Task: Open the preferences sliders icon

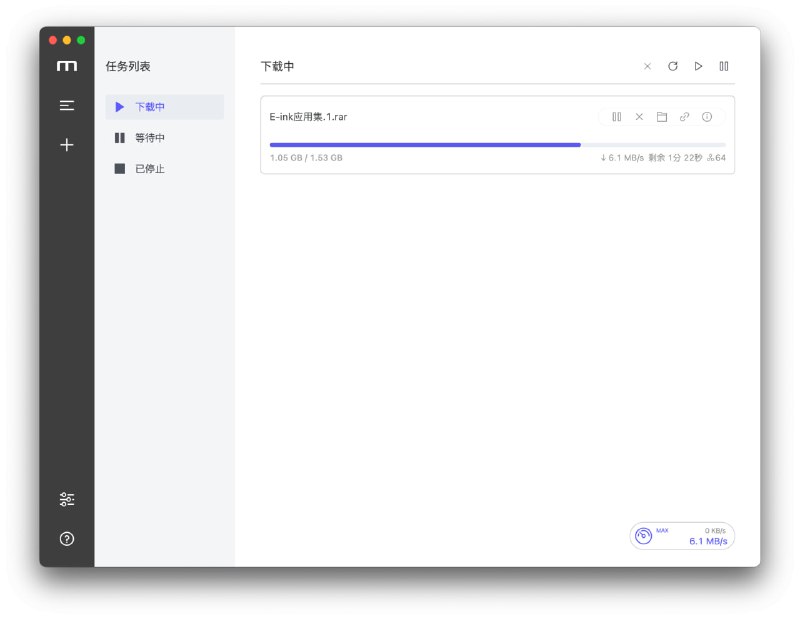Action: 67,499
